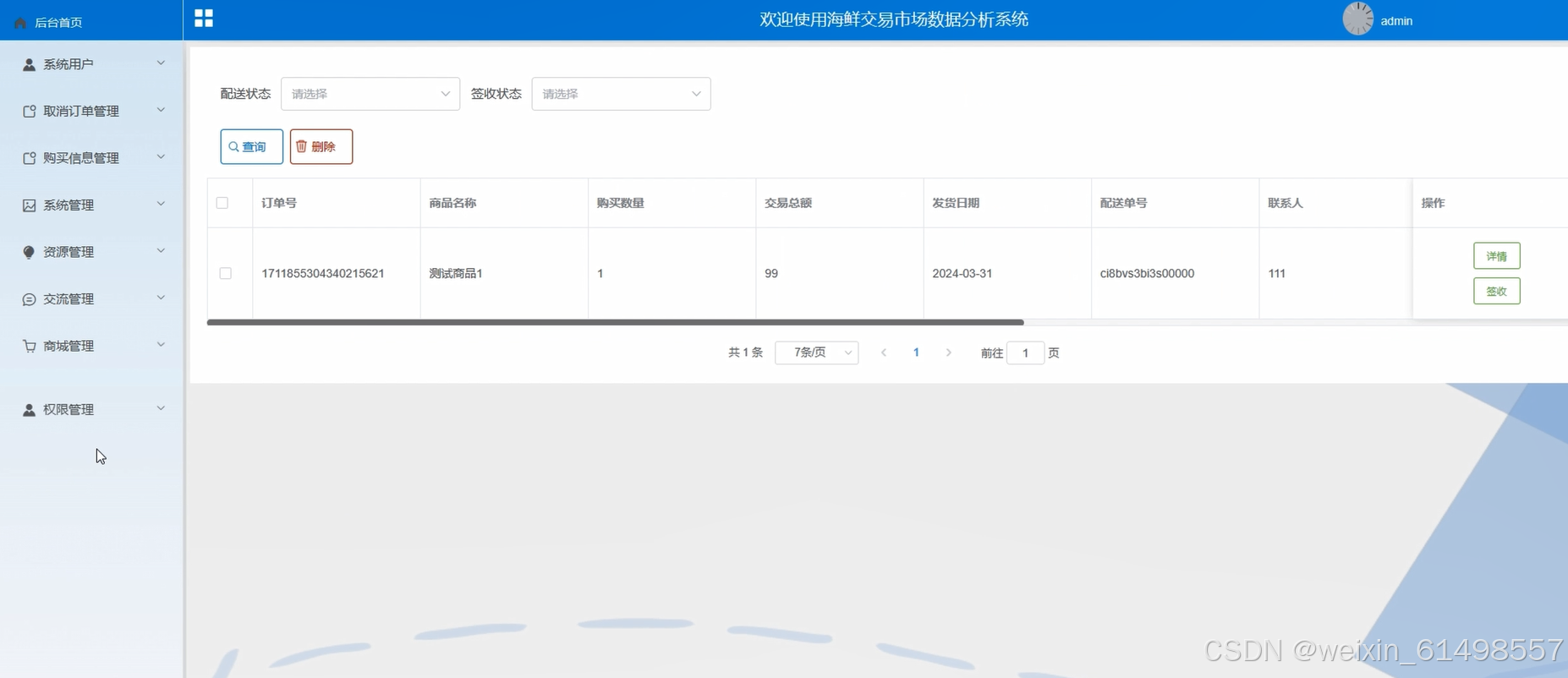Click the magnifier icon in 查询 button
This screenshot has height=678, width=1568.
[x=234, y=147]
